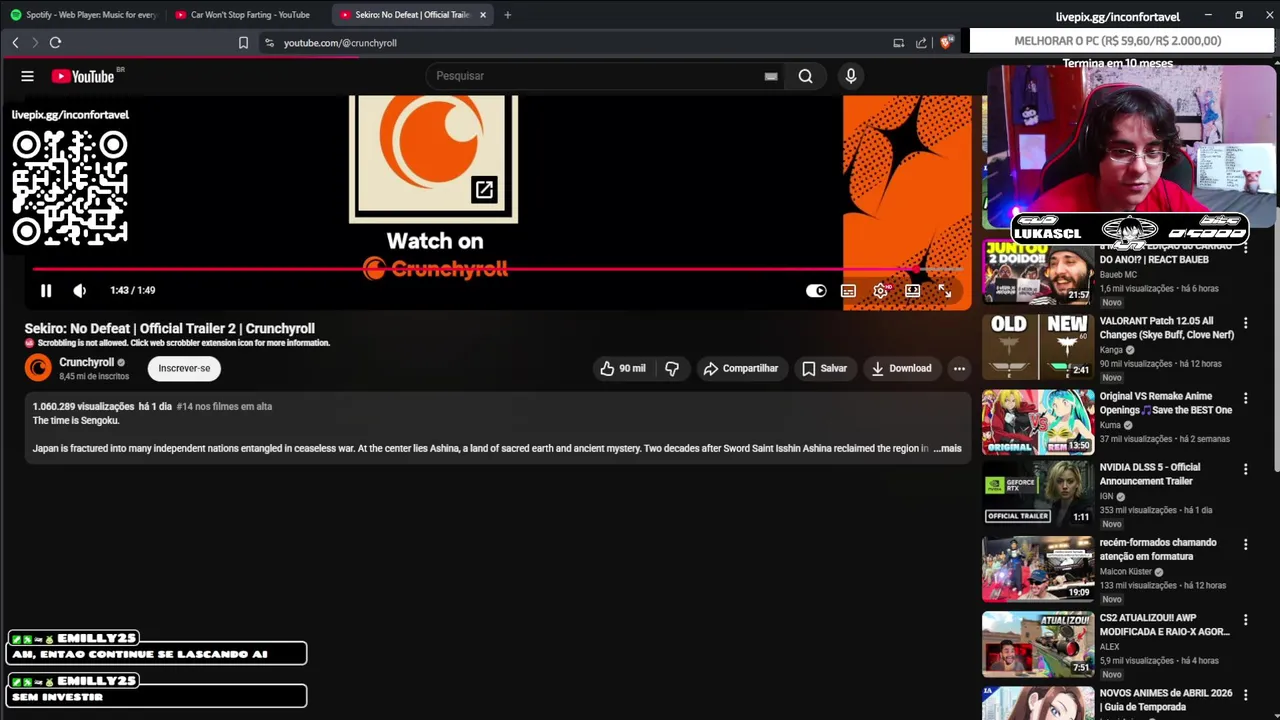
Task: Expand the description with ...mais
Action: pyautogui.click(x=947, y=449)
